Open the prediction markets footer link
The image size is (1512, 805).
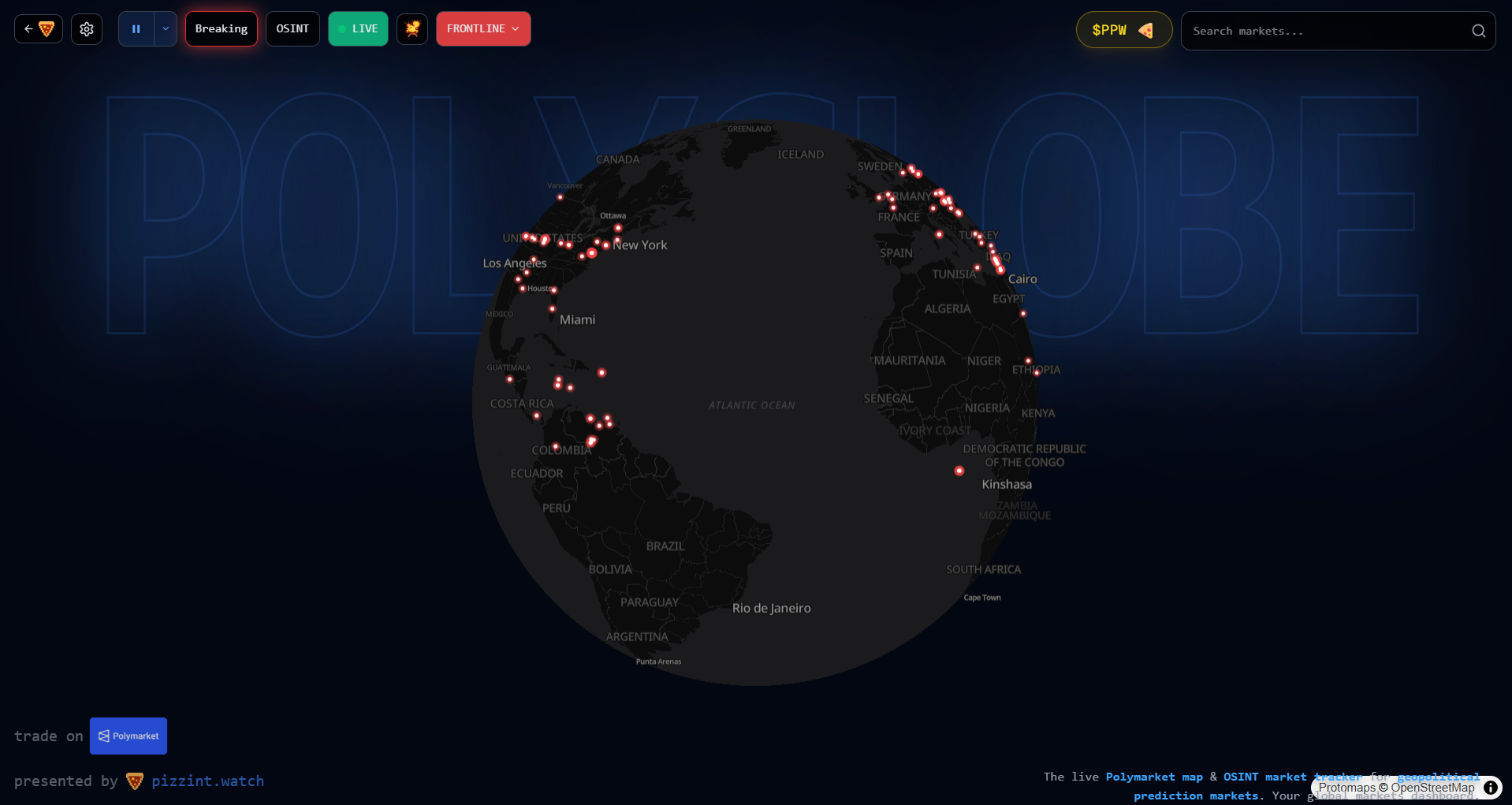point(1195,796)
